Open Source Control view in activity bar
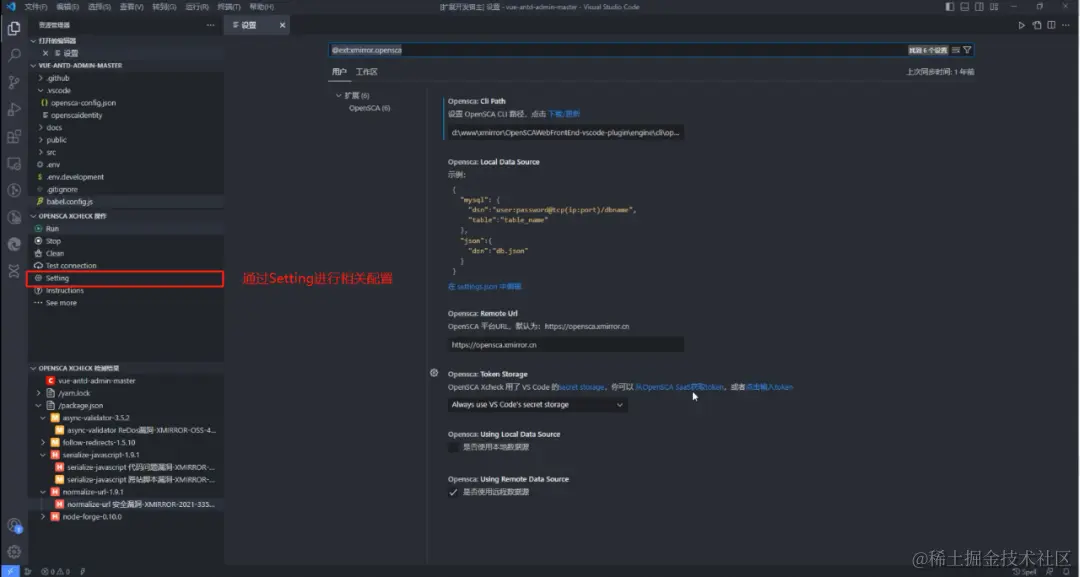This screenshot has width=1080, height=577. pos(14,82)
